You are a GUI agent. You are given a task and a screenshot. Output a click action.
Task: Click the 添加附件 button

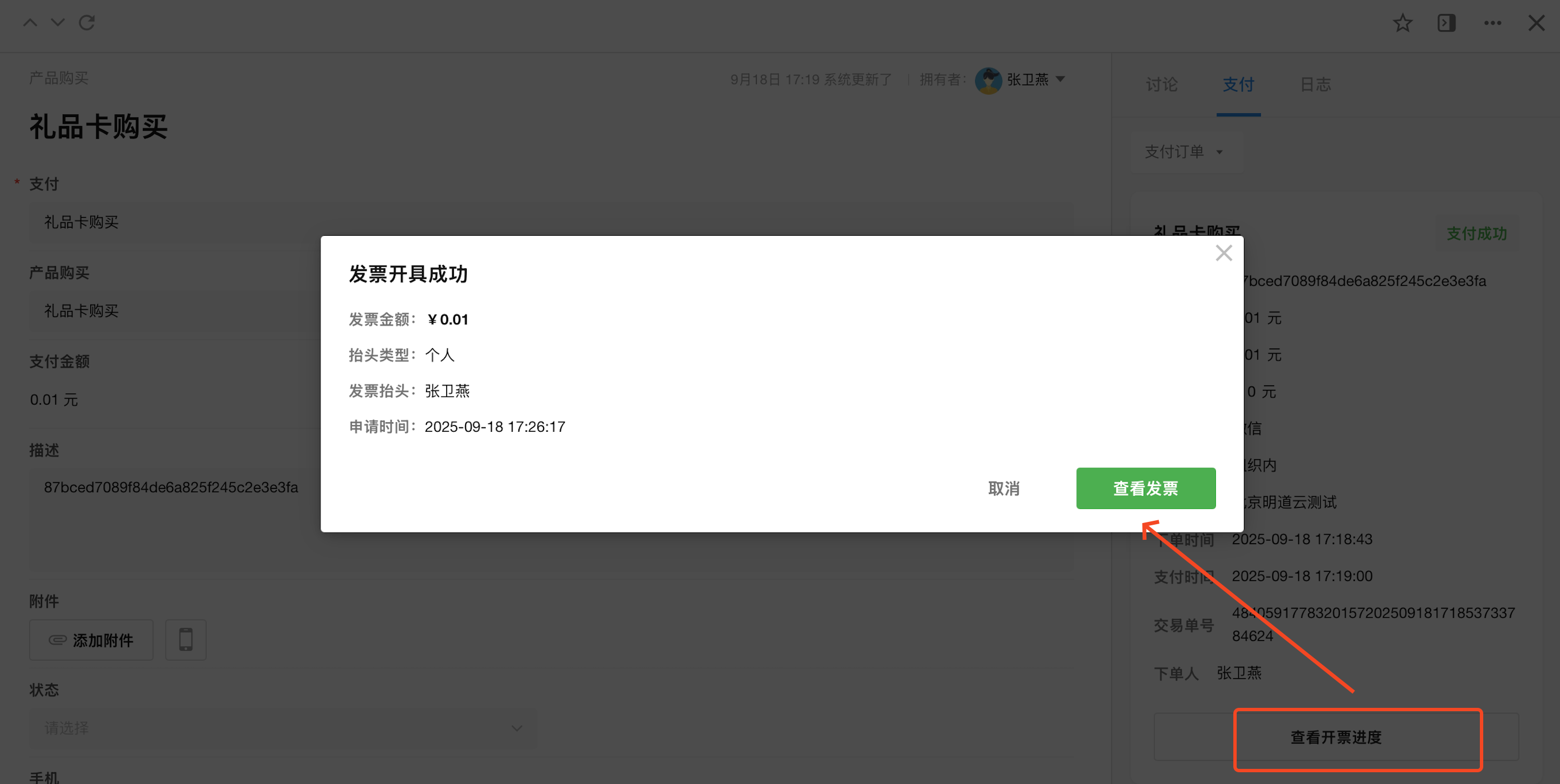pos(91,640)
